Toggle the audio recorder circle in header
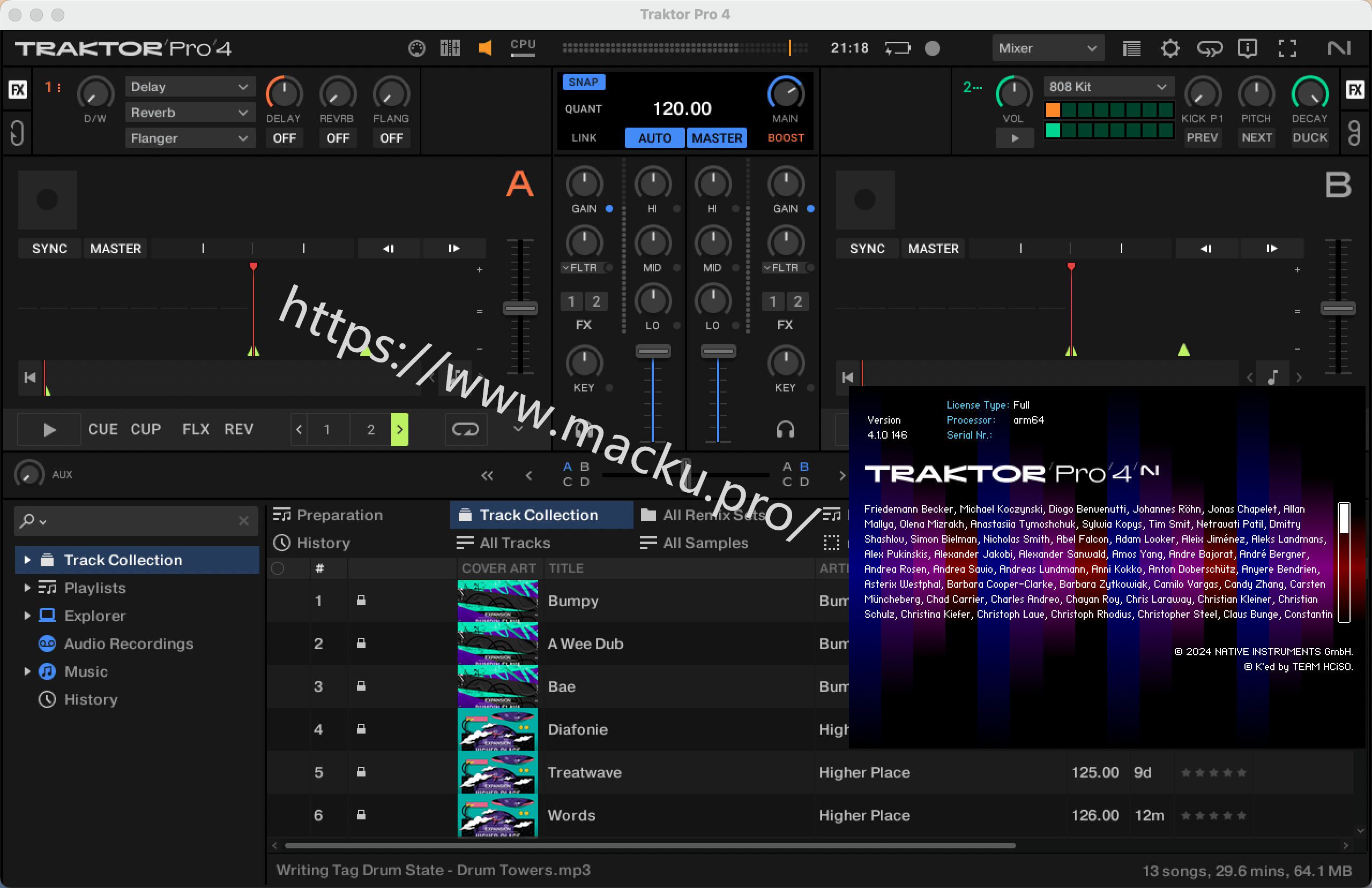Image resolution: width=1372 pixels, height=888 pixels. (x=932, y=48)
